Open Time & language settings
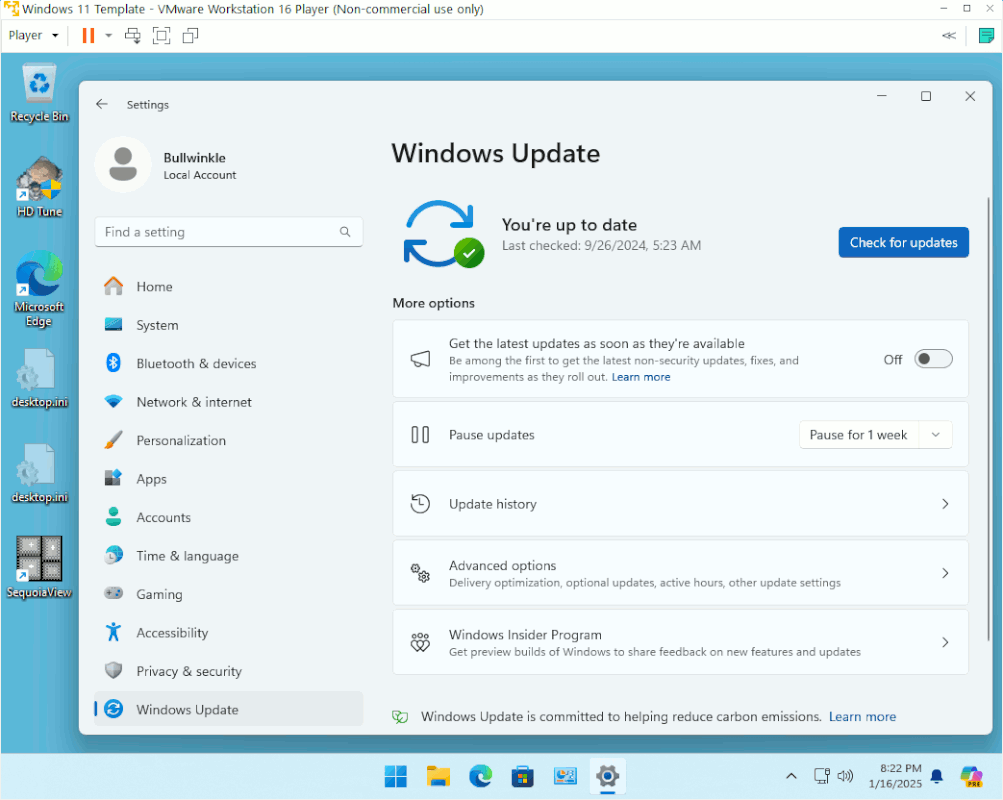 click(228, 556)
